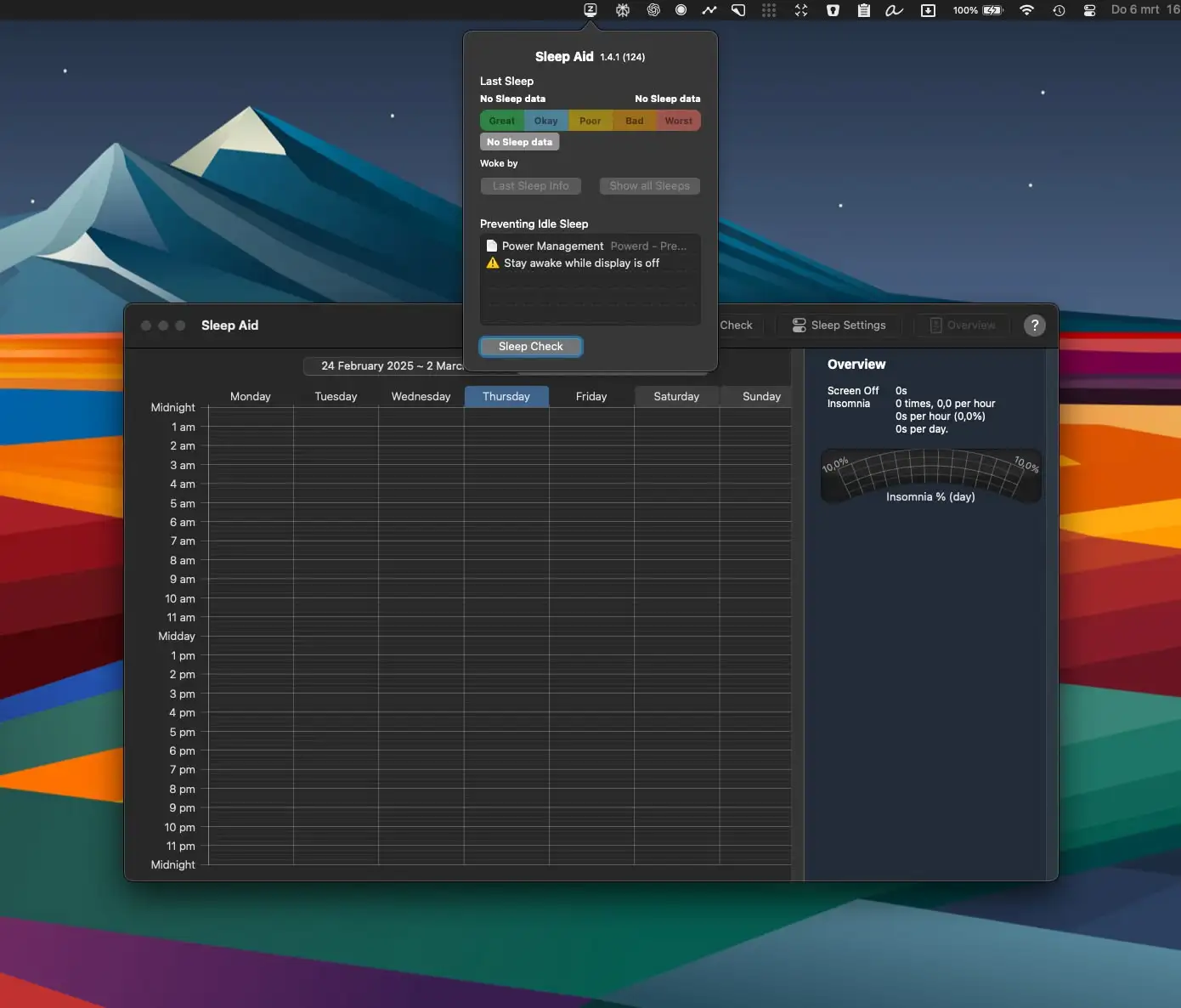Open the bug-shaped menu bar icon

pyautogui.click(x=623, y=10)
